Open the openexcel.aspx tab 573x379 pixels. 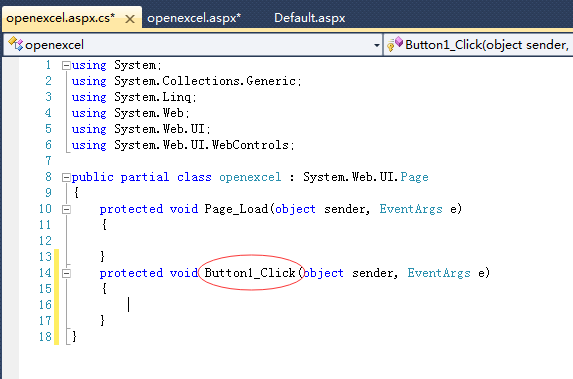(x=194, y=18)
